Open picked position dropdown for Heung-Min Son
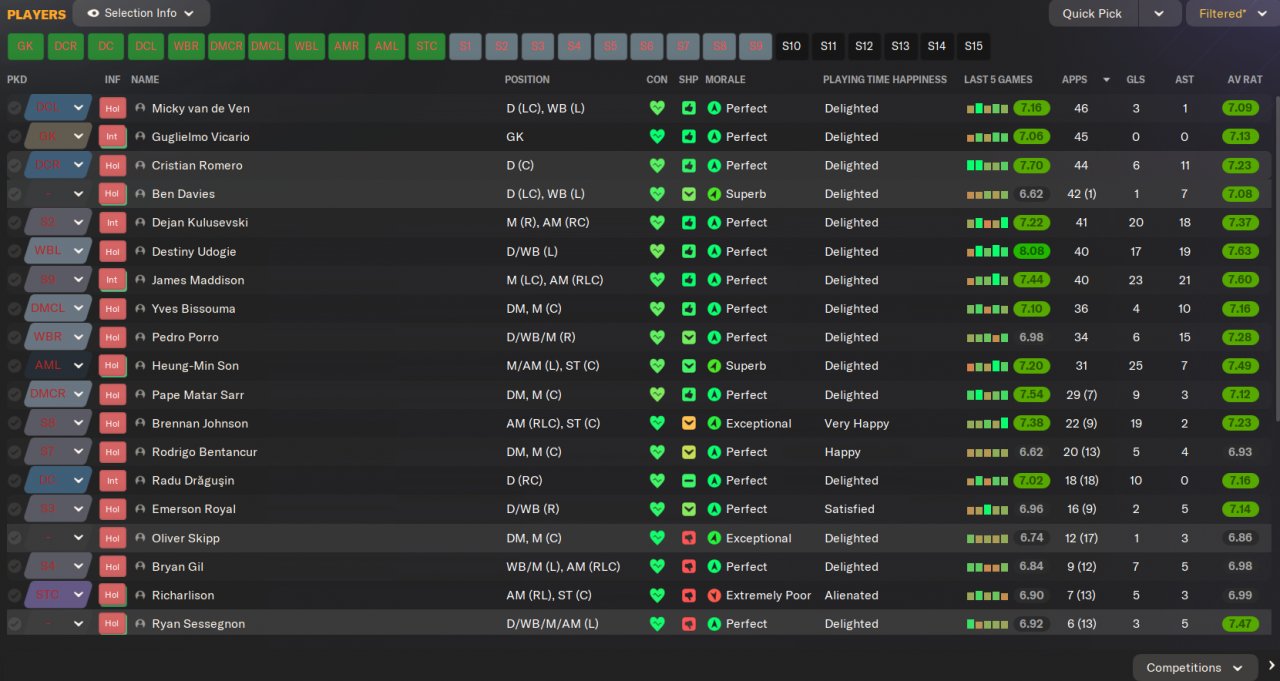Image resolution: width=1280 pixels, height=681 pixels. 78,366
